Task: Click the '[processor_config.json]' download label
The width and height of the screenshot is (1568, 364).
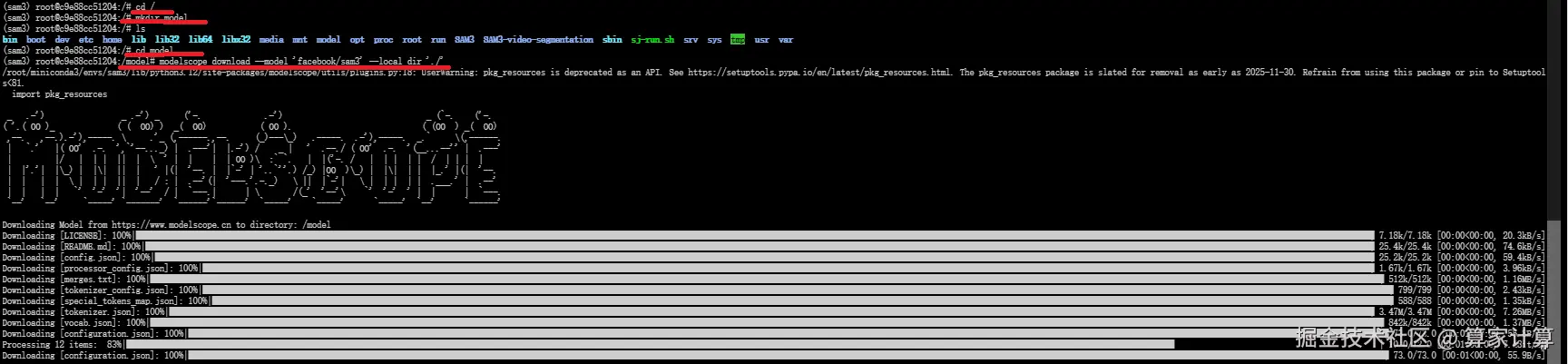Action: click(114, 269)
